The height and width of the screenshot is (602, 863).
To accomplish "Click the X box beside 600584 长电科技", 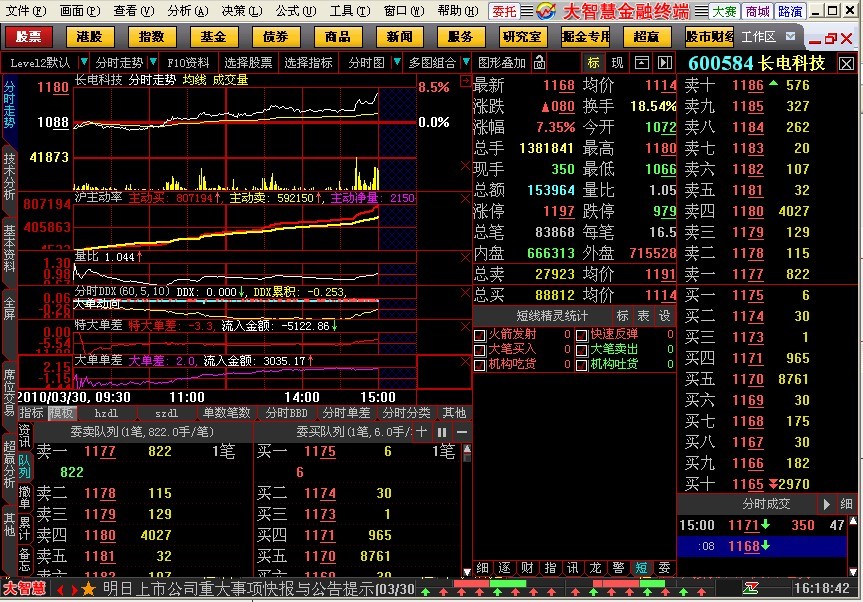I will click(846, 64).
